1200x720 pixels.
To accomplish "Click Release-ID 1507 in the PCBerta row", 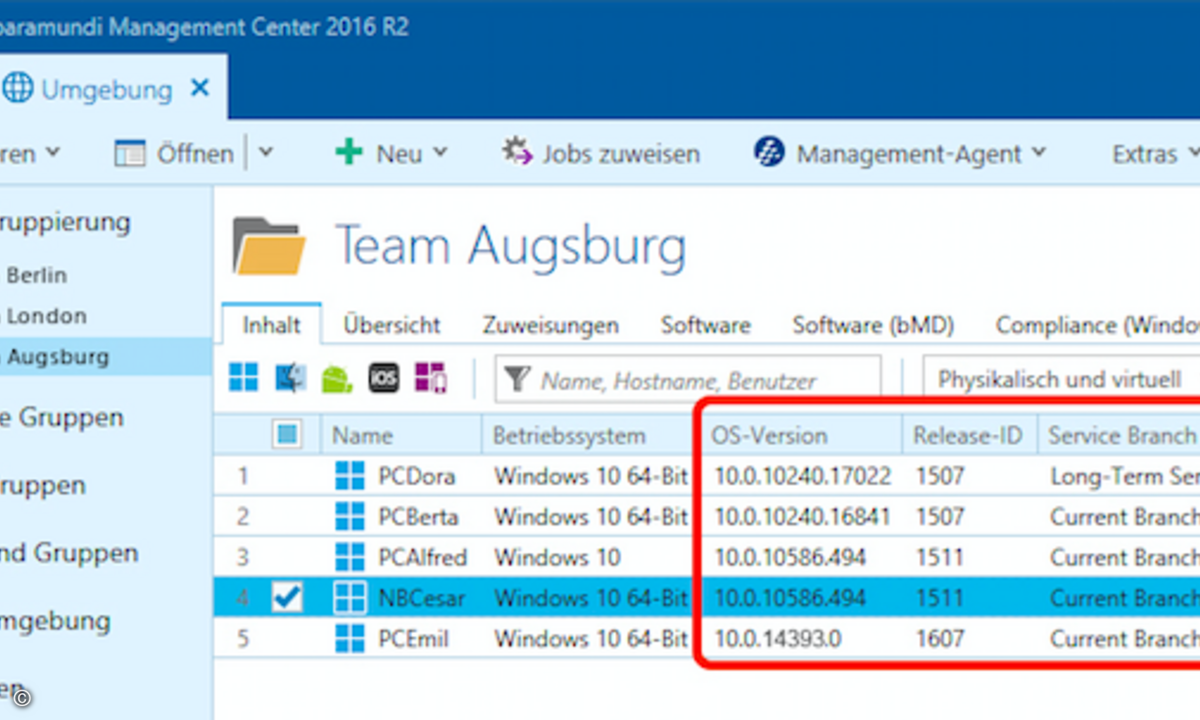I will tap(940, 517).
